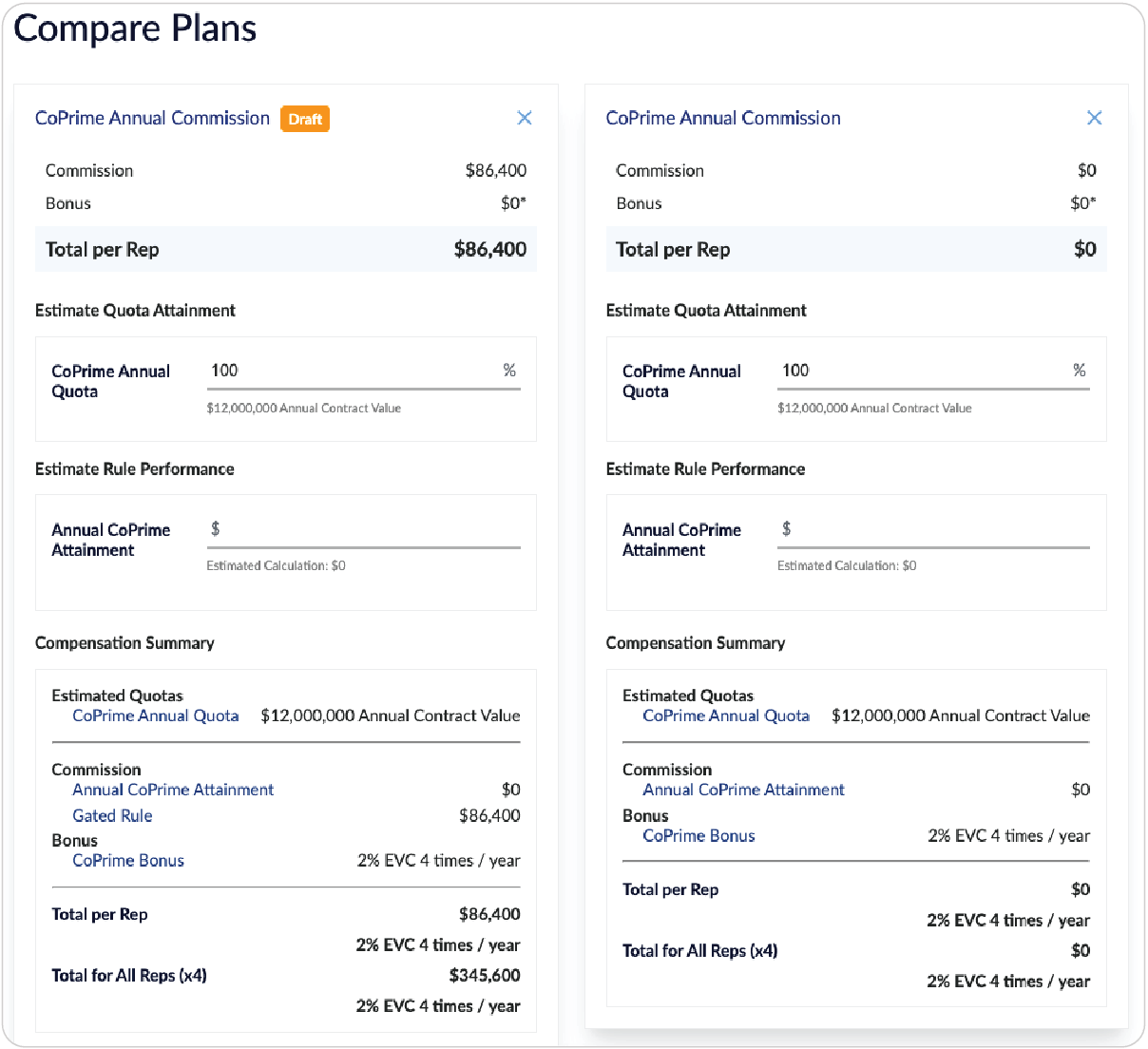Image resolution: width=1148 pixels, height=1049 pixels.
Task: Open left CoPrime Annual Commission title link
Action: pyautogui.click(x=152, y=118)
